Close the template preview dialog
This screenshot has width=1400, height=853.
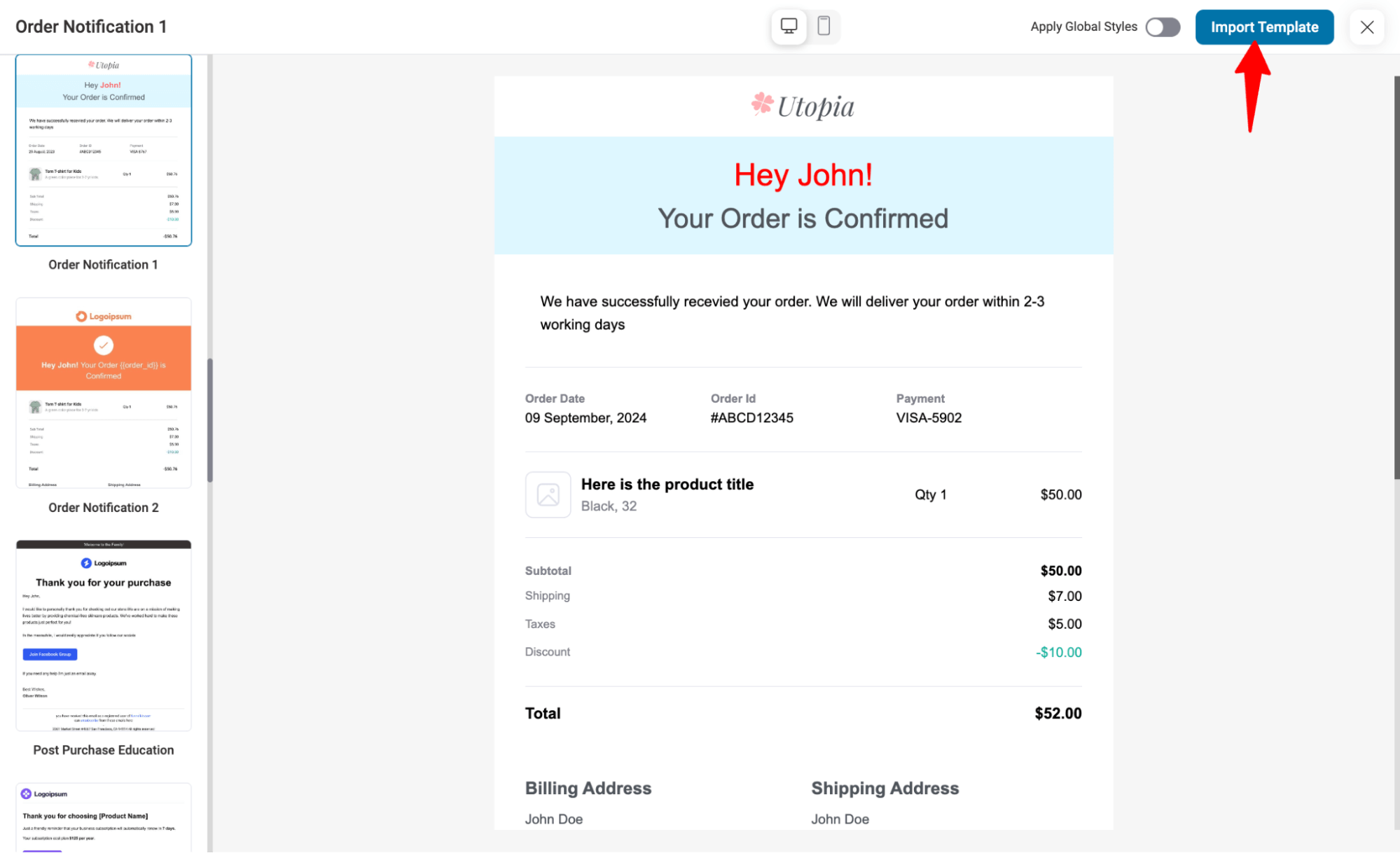click(1366, 27)
